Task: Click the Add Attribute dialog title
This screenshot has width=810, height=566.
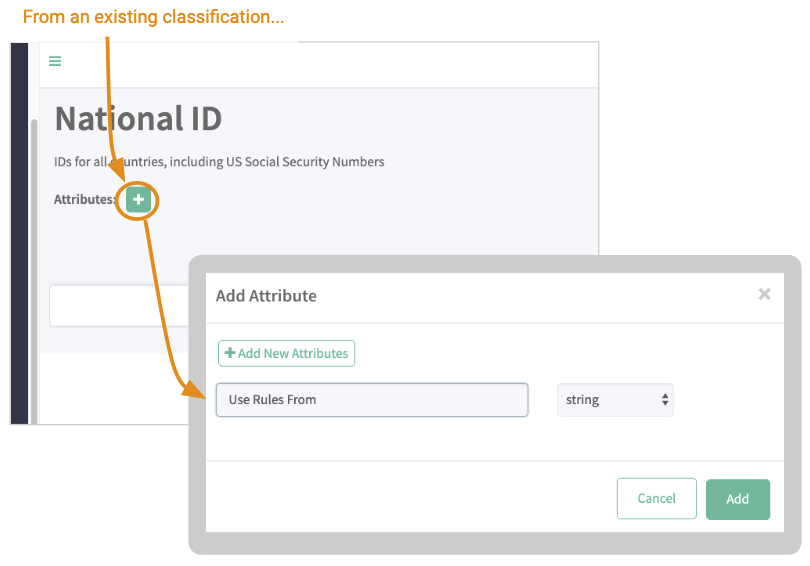Action: (266, 296)
